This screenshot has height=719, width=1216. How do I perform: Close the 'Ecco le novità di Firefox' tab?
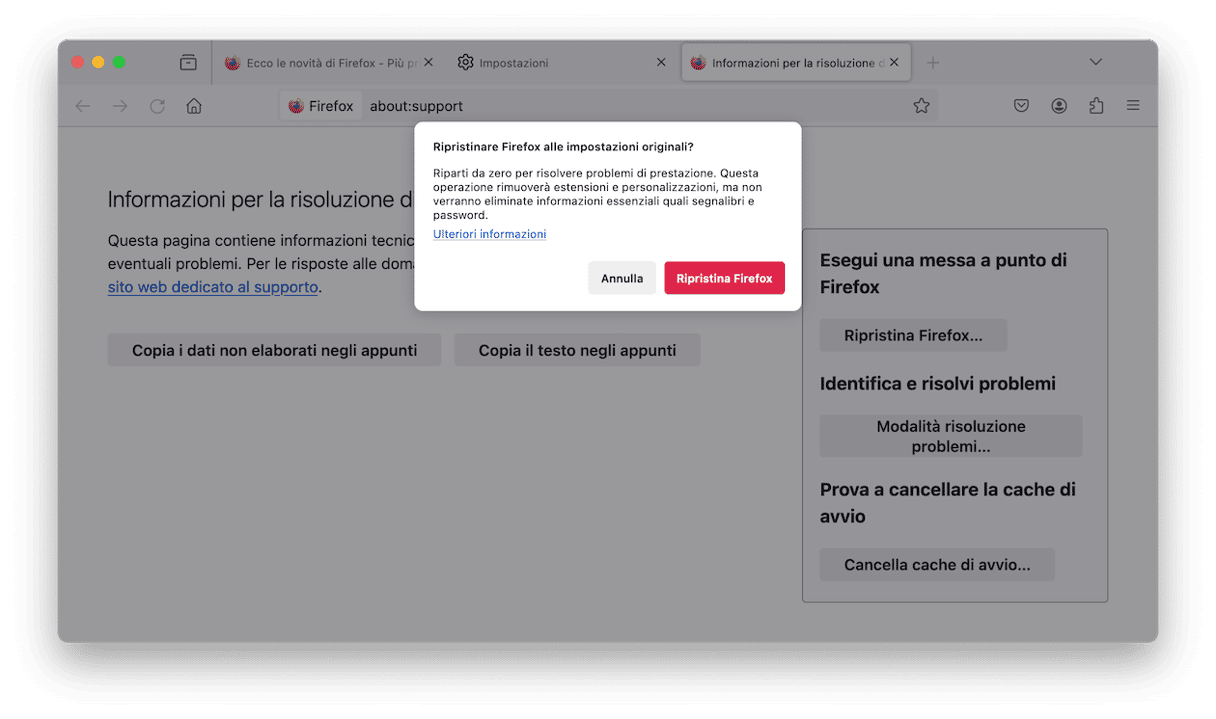point(429,62)
